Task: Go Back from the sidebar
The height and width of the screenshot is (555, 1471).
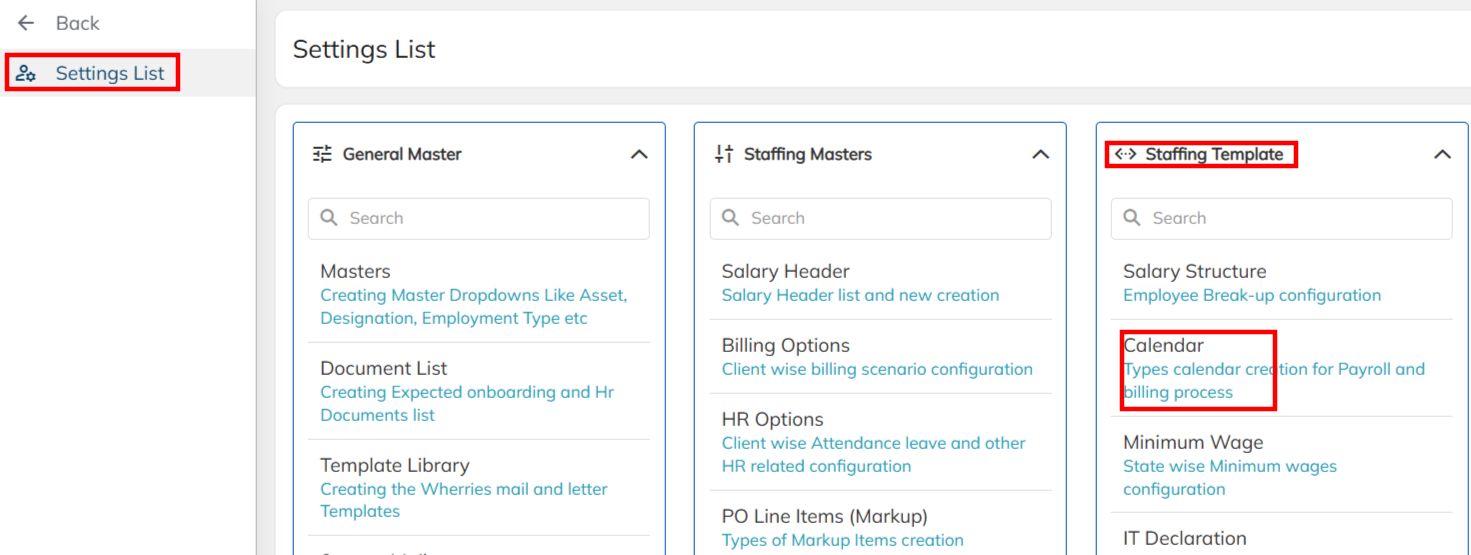Action: pos(77,23)
